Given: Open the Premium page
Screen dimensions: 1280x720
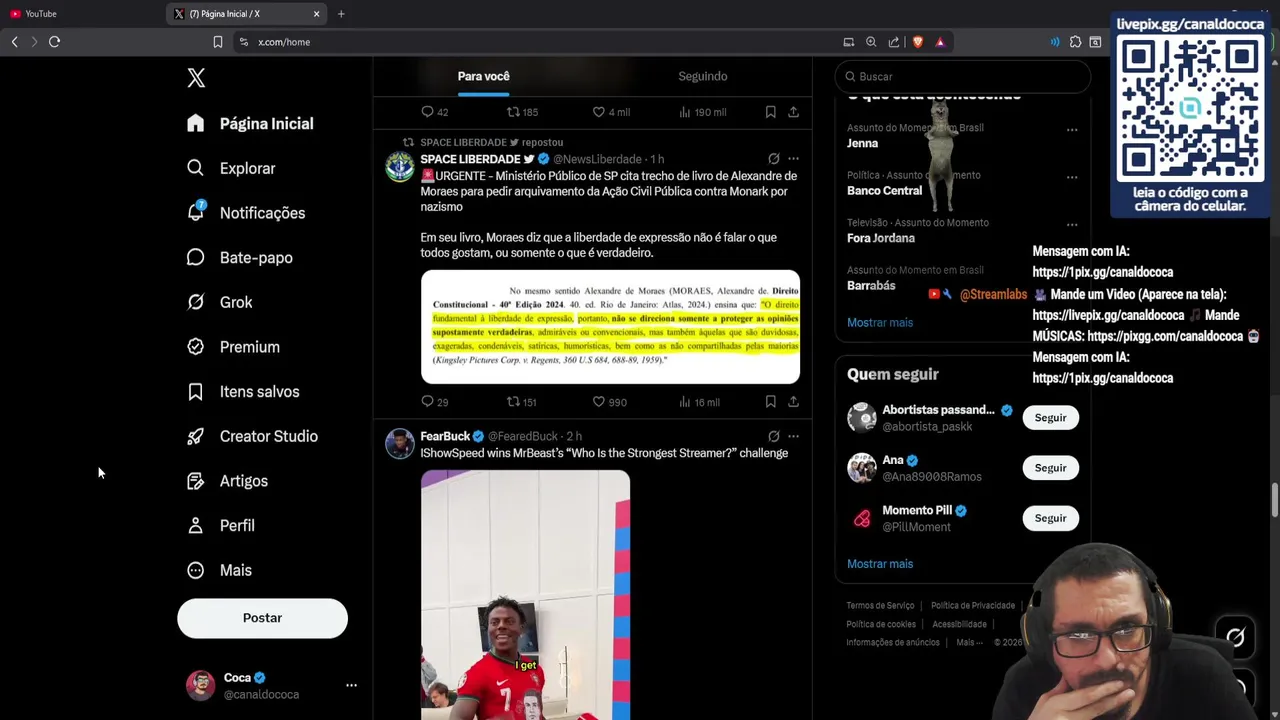Looking at the screenshot, I should [233, 347].
